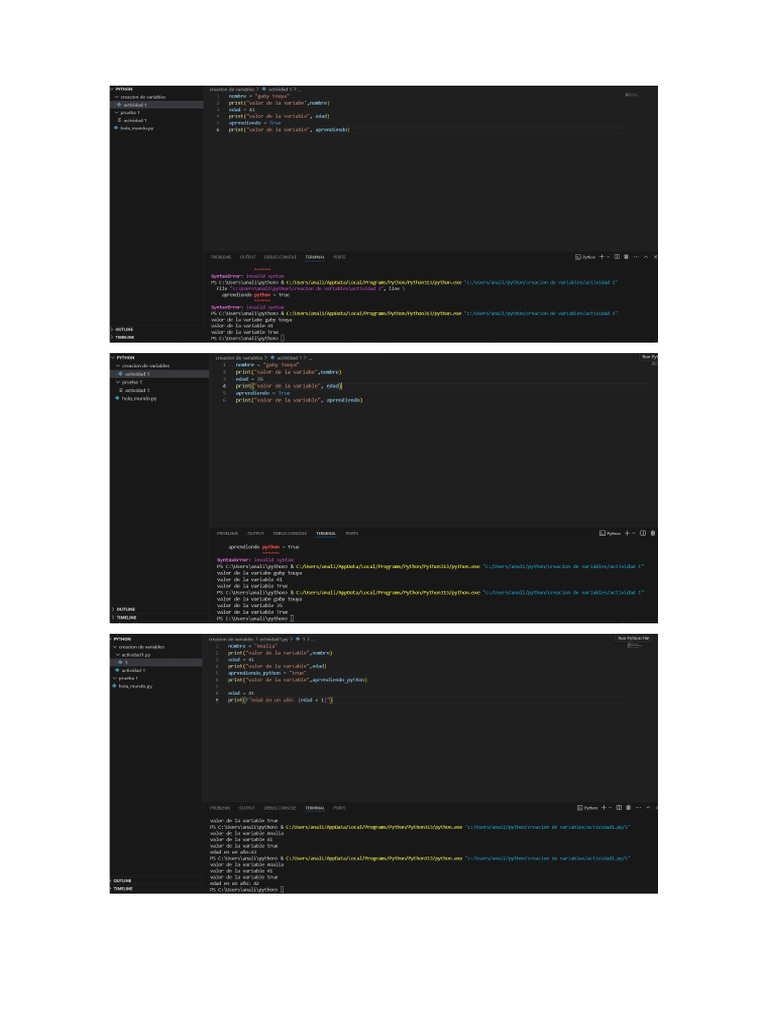The height and width of the screenshot is (1024, 768).
Task: In top screenshot, select the TERMINAL tab
Action: coord(315,257)
